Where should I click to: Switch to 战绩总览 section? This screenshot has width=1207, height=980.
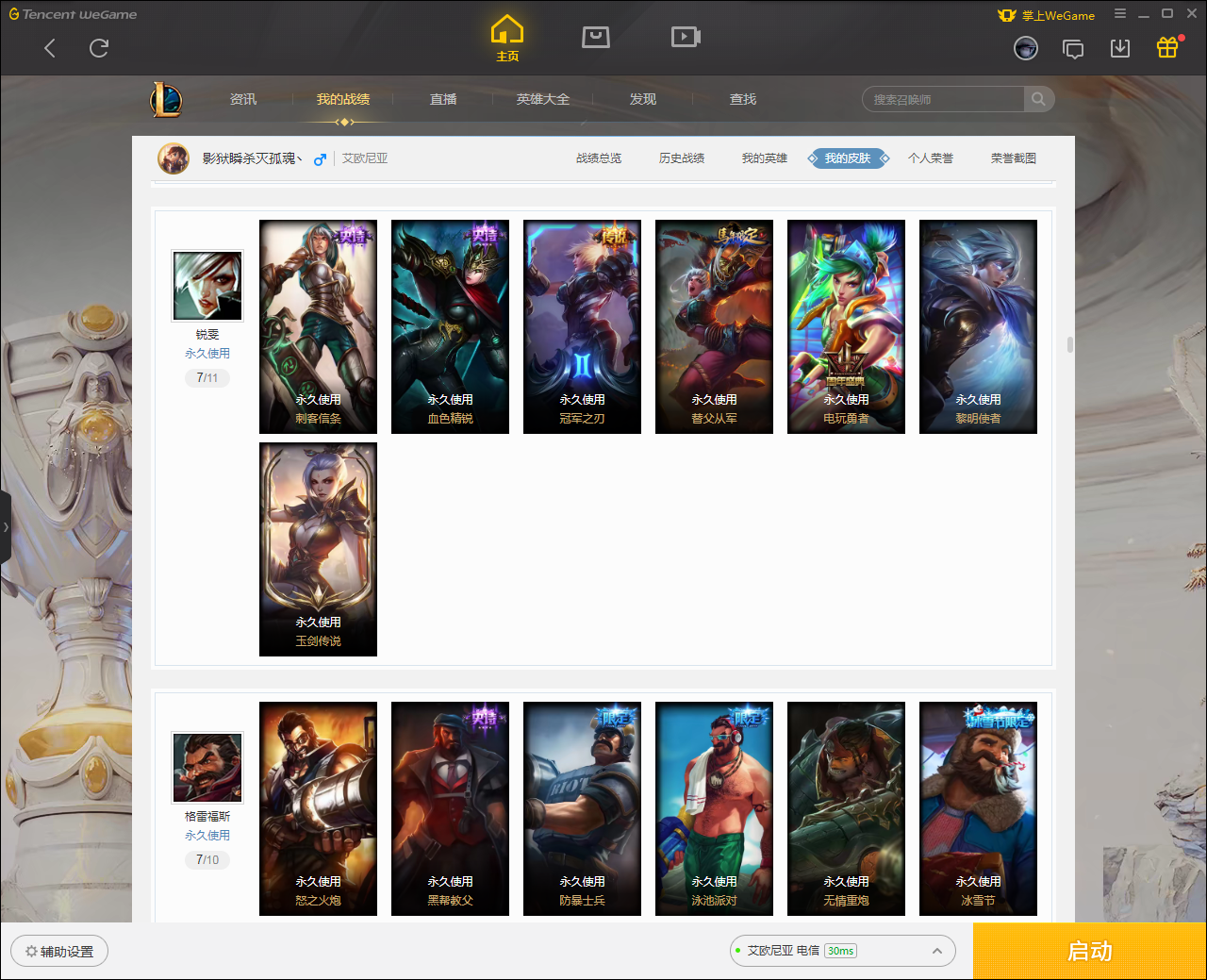point(599,158)
